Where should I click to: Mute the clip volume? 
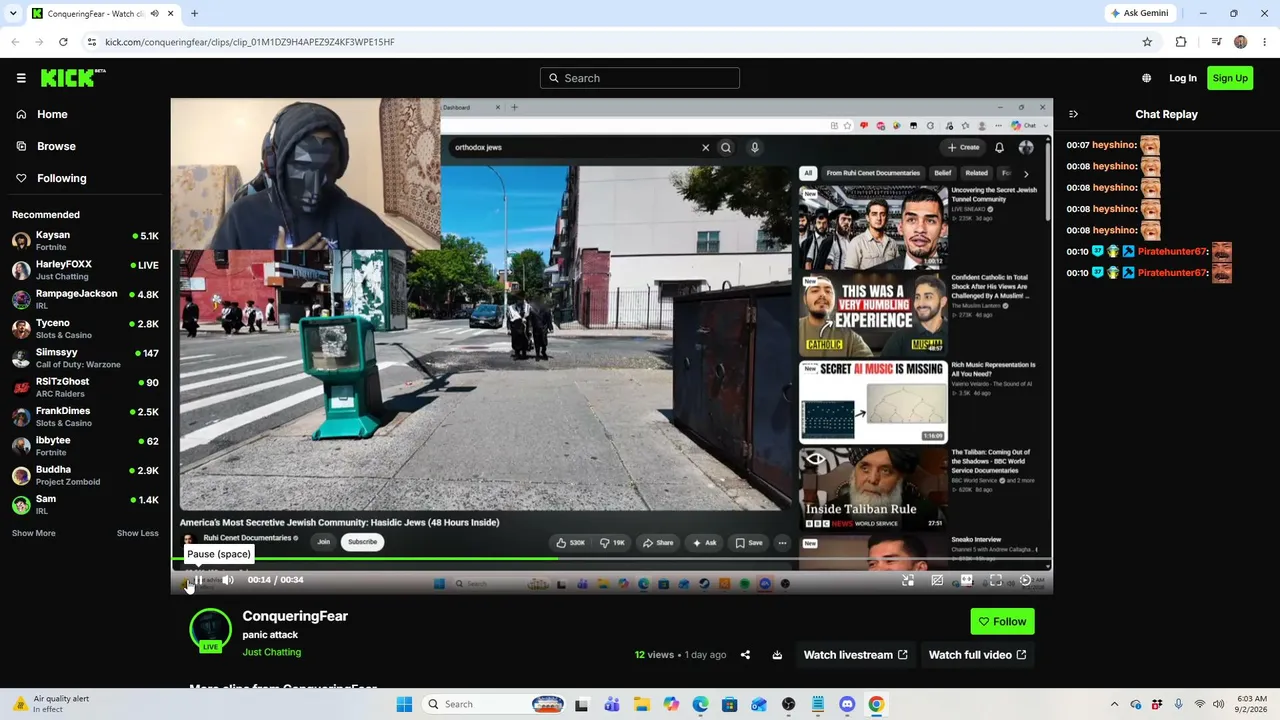tap(228, 580)
